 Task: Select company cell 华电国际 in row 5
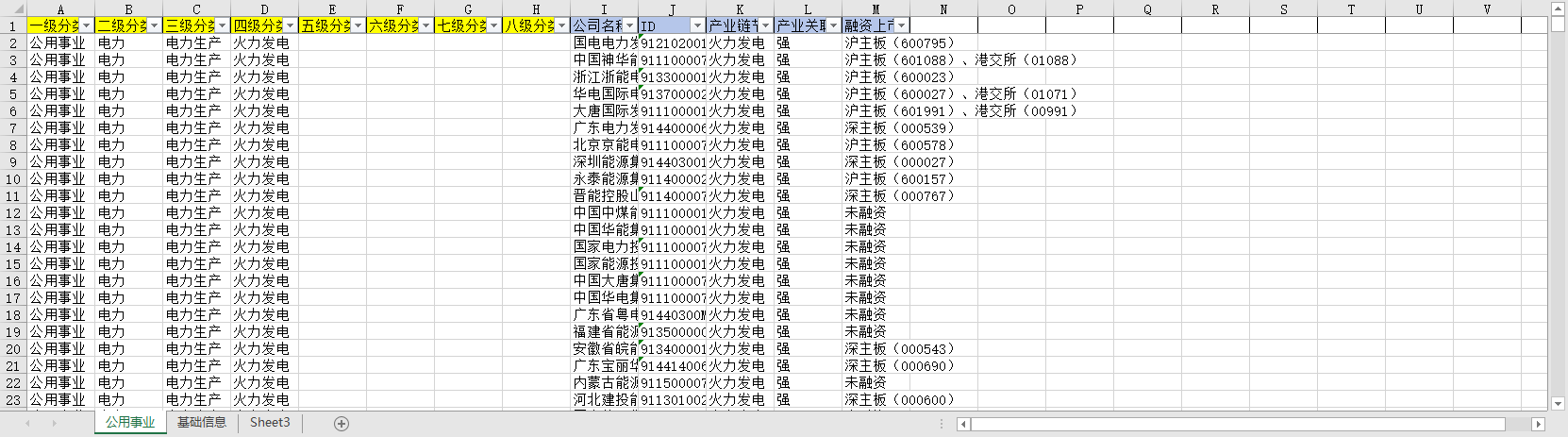(604, 93)
